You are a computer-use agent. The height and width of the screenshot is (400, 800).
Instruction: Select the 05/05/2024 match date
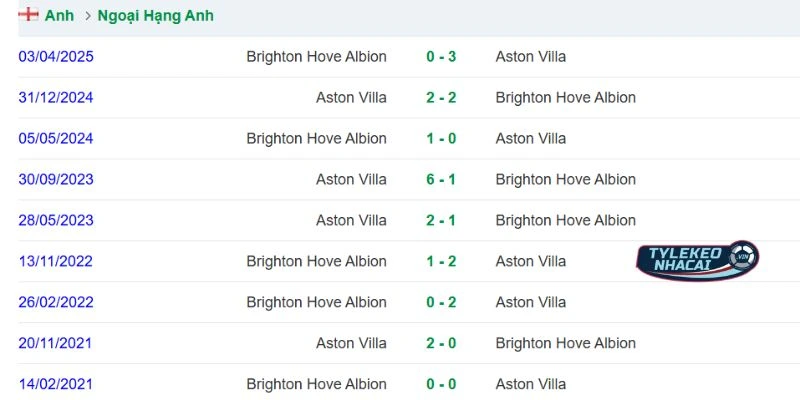(x=56, y=139)
